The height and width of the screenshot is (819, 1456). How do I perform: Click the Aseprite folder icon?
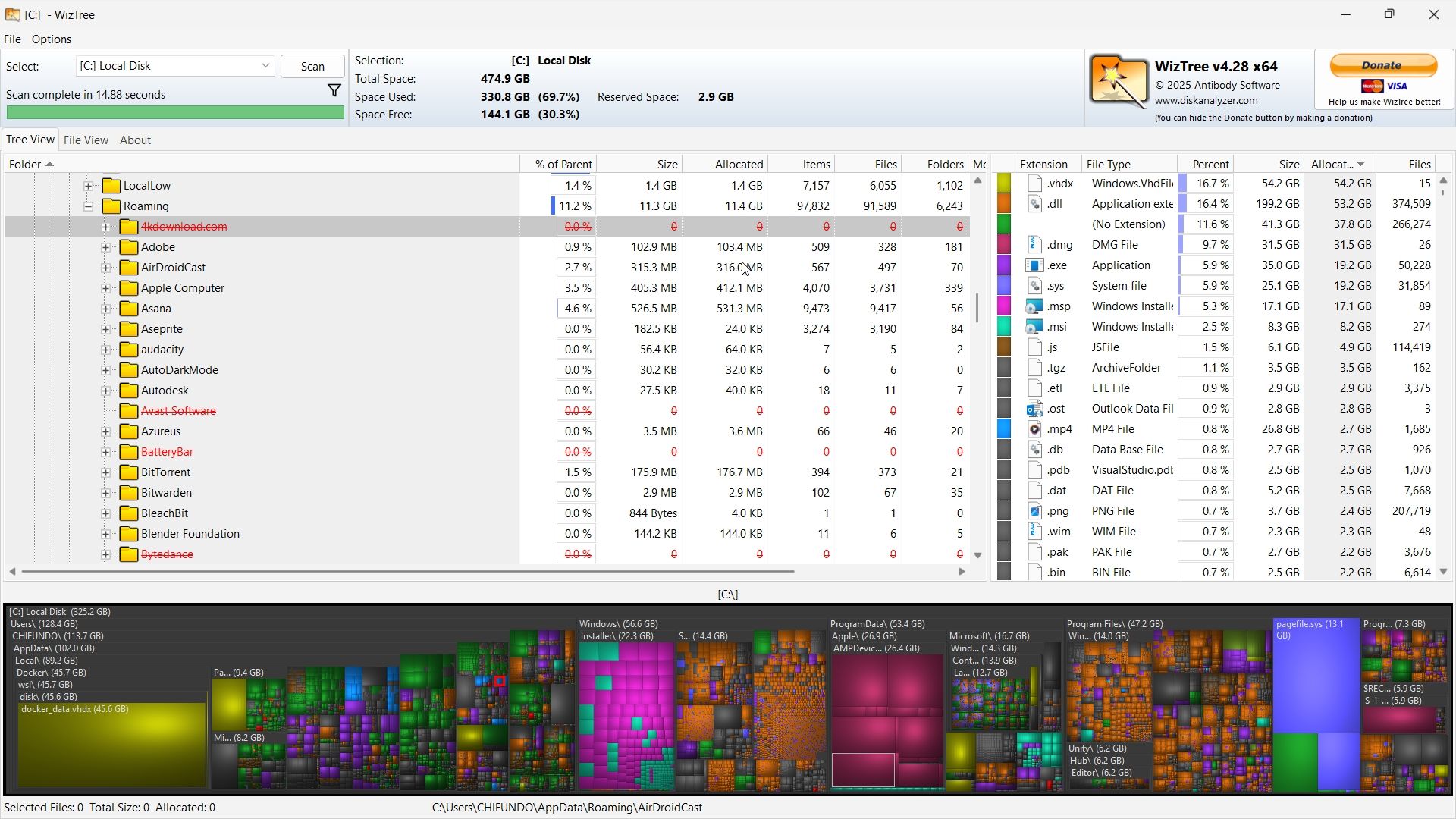click(x=129, y=329)
